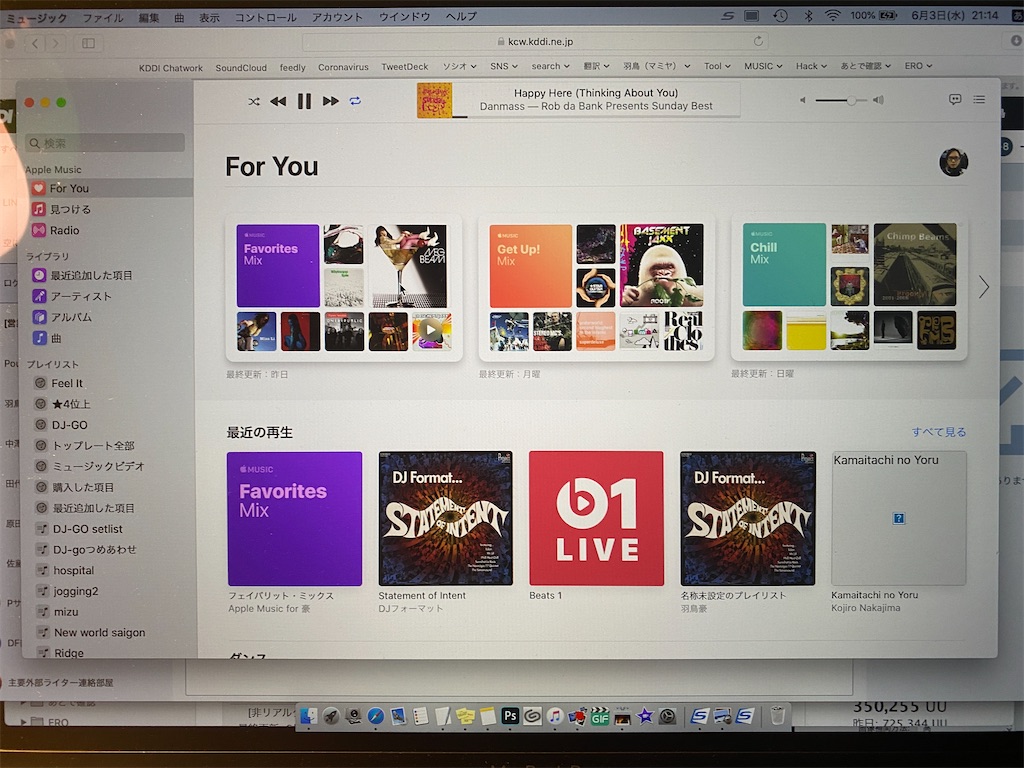The width and height of the screenshot is (1024, 768).
Task: Click the now playing album artwork
Action: 434,100
